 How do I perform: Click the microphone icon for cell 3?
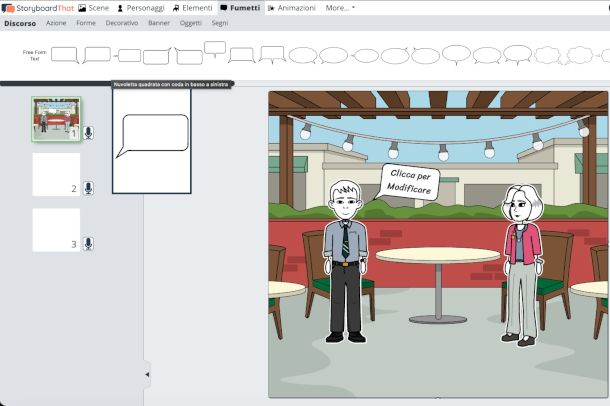pos(88,244)
